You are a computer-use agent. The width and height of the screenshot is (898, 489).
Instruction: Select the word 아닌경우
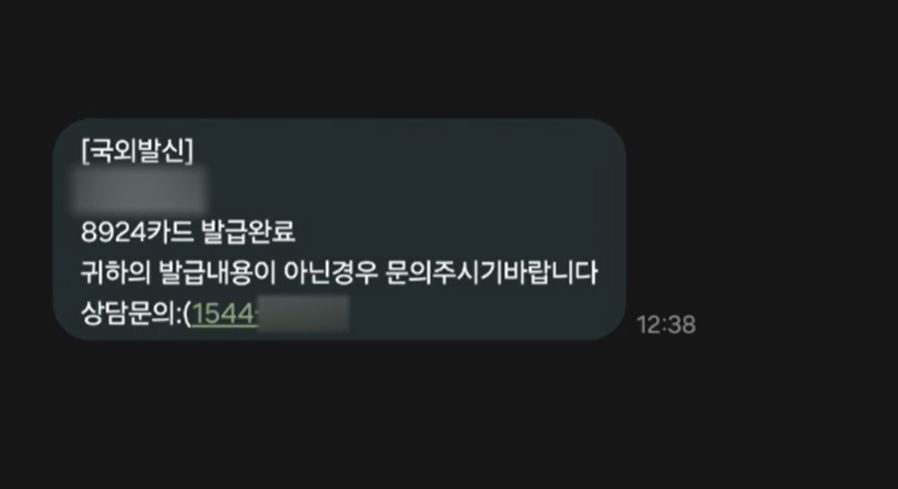point(330,273)
